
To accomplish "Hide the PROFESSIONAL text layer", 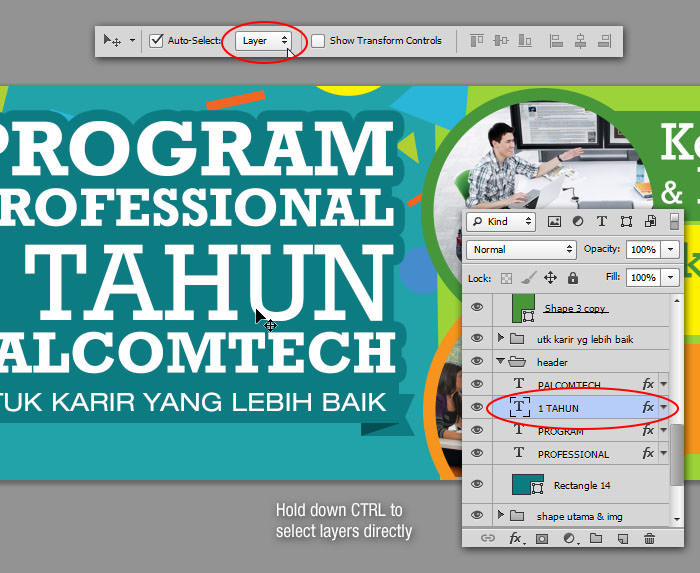I will click(x=477, y=453).
